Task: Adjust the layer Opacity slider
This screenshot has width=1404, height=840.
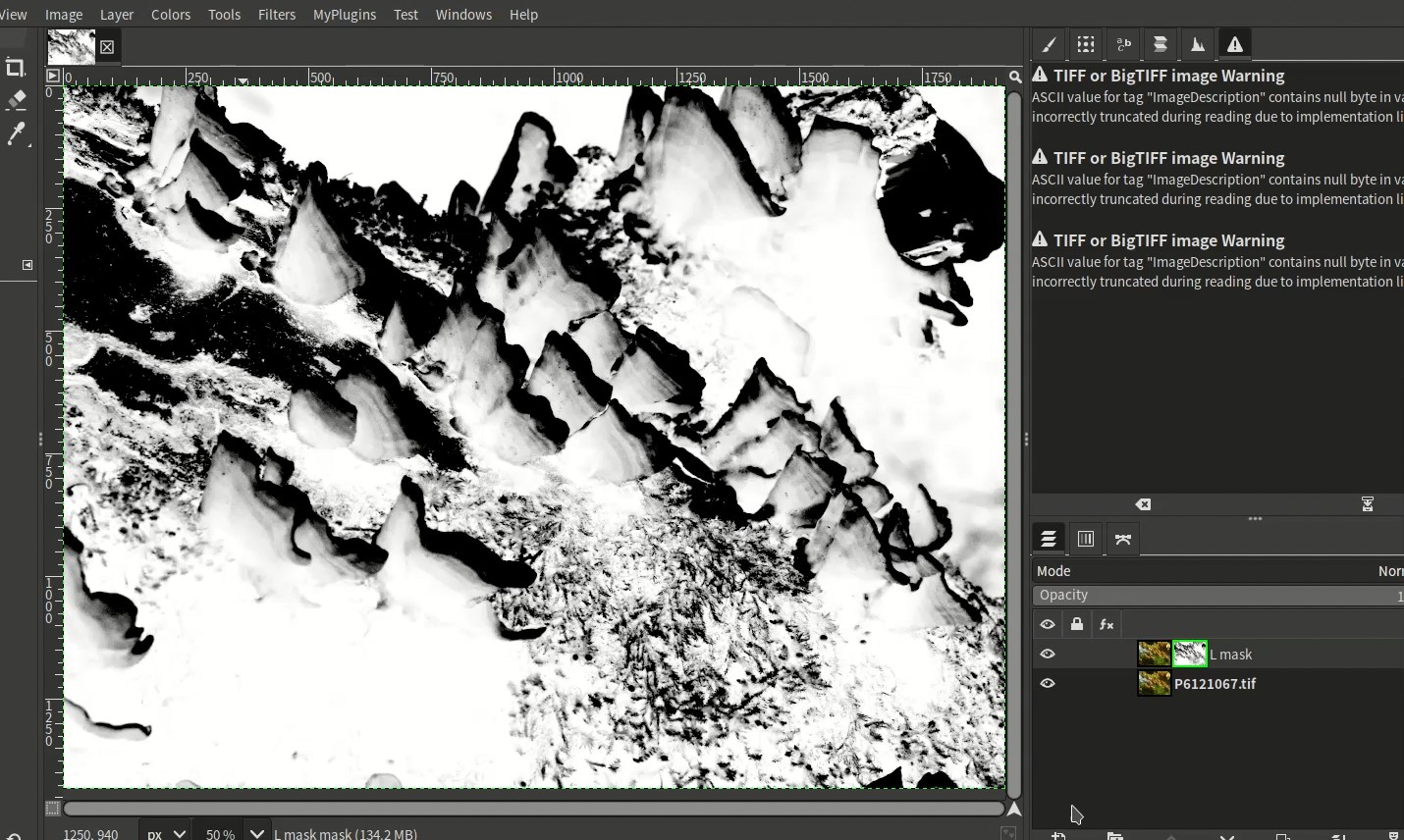Action: click(1218, 596)
